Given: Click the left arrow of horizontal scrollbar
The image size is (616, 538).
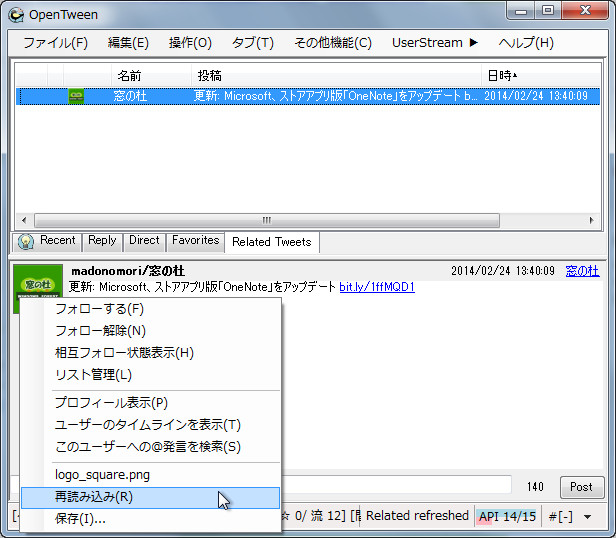Looking at the screenshot, I should click(24, 220).
